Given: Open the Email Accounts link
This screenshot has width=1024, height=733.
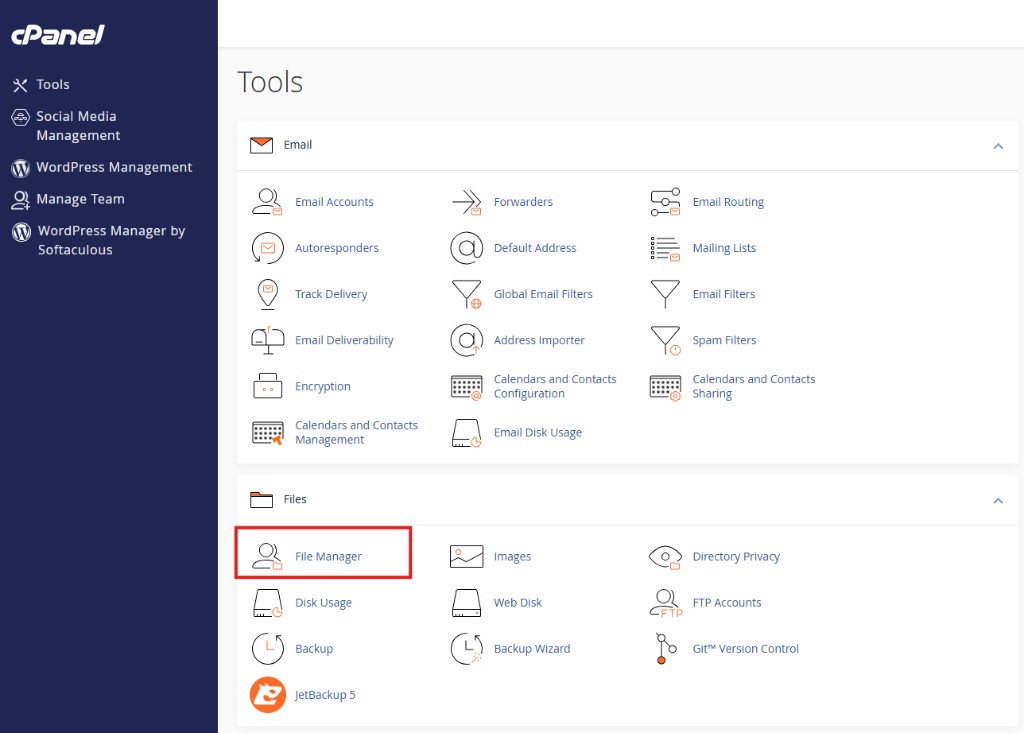Looking at the screenshot, I should (334, 202).
